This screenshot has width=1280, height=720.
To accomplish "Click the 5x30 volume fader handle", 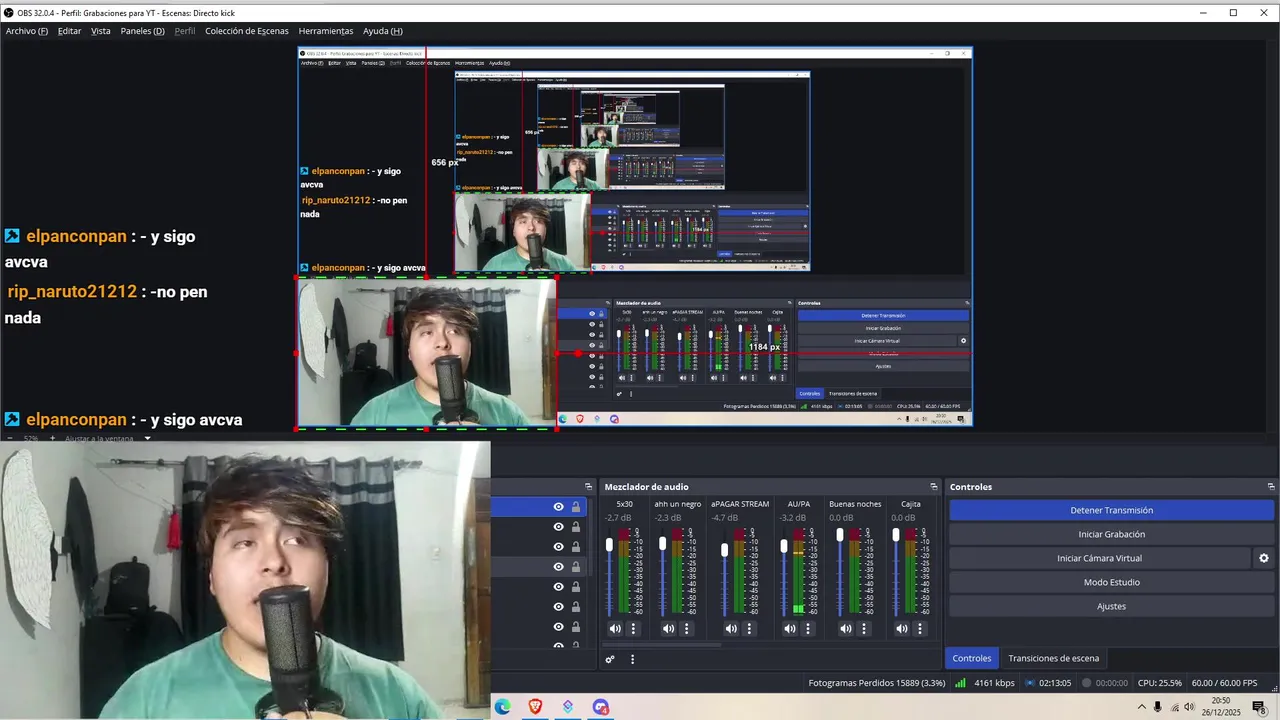I will tap(609, 545).
